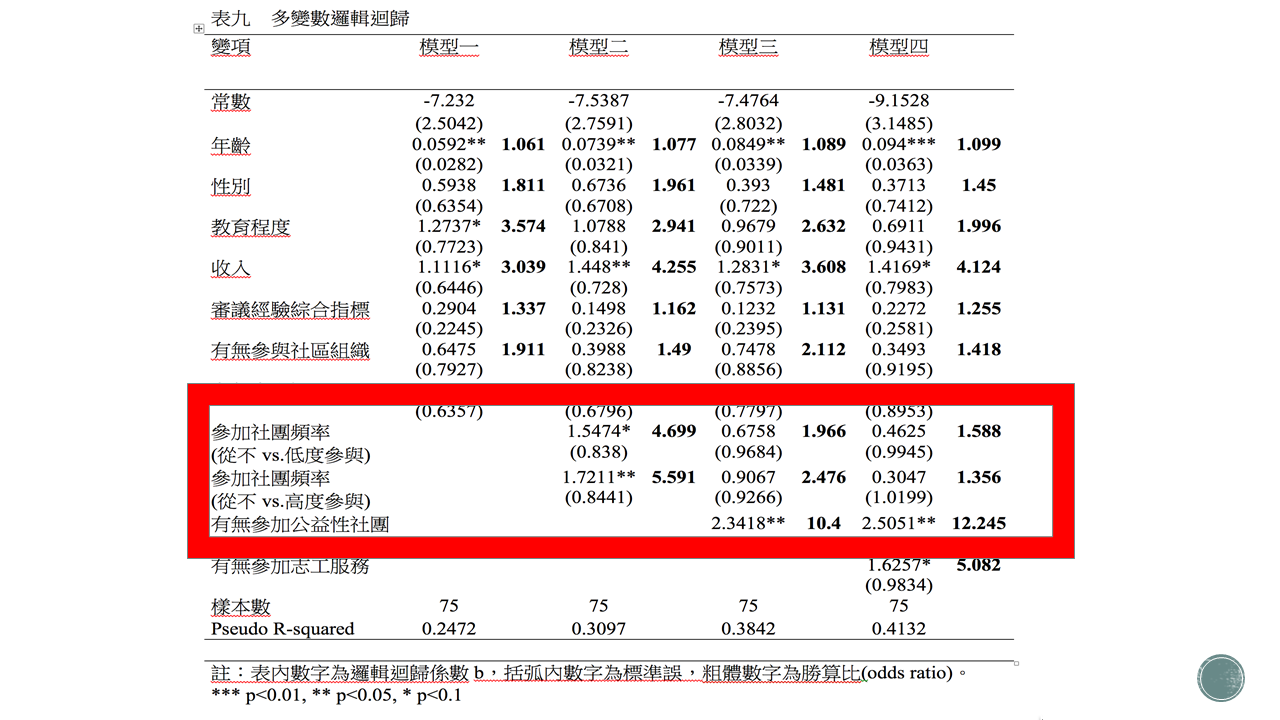Click the 變項 column header
The height and width of the screenshot is (720, 1280).
click(231, 47)
